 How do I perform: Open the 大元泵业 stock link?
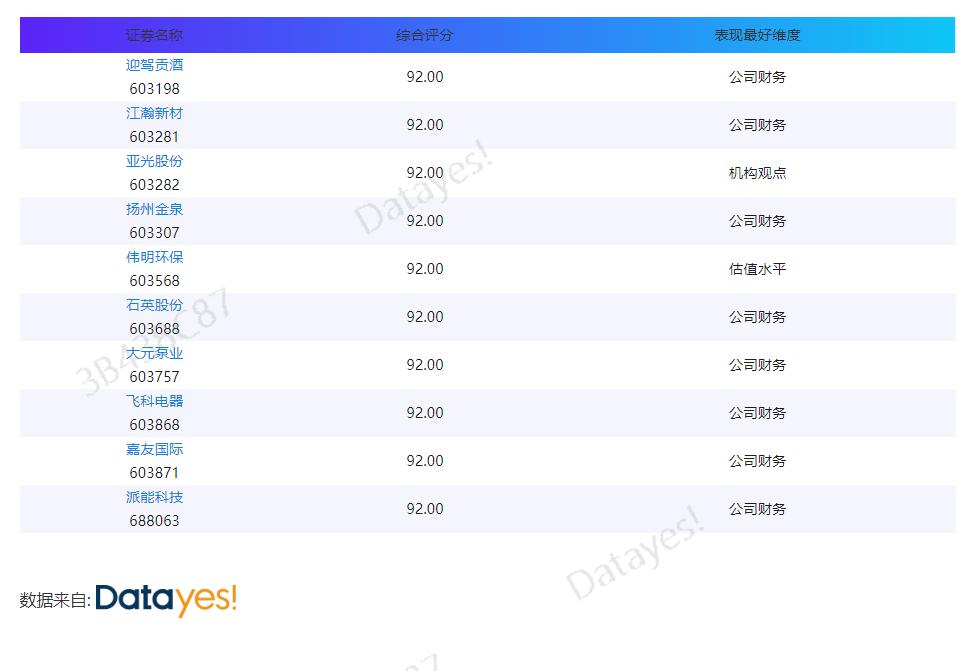[x=154, y=352]
